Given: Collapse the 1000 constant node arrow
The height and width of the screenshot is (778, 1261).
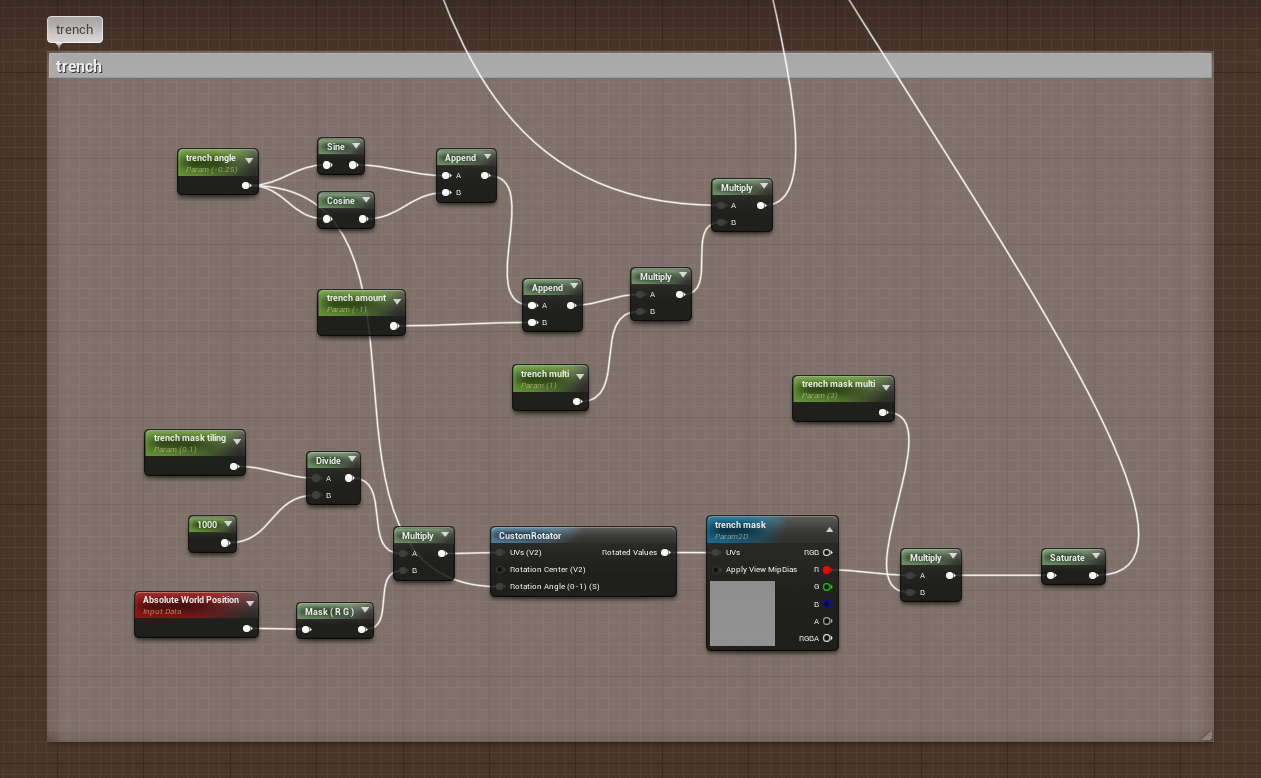Looking at the screenshot, I should [228, 525].
